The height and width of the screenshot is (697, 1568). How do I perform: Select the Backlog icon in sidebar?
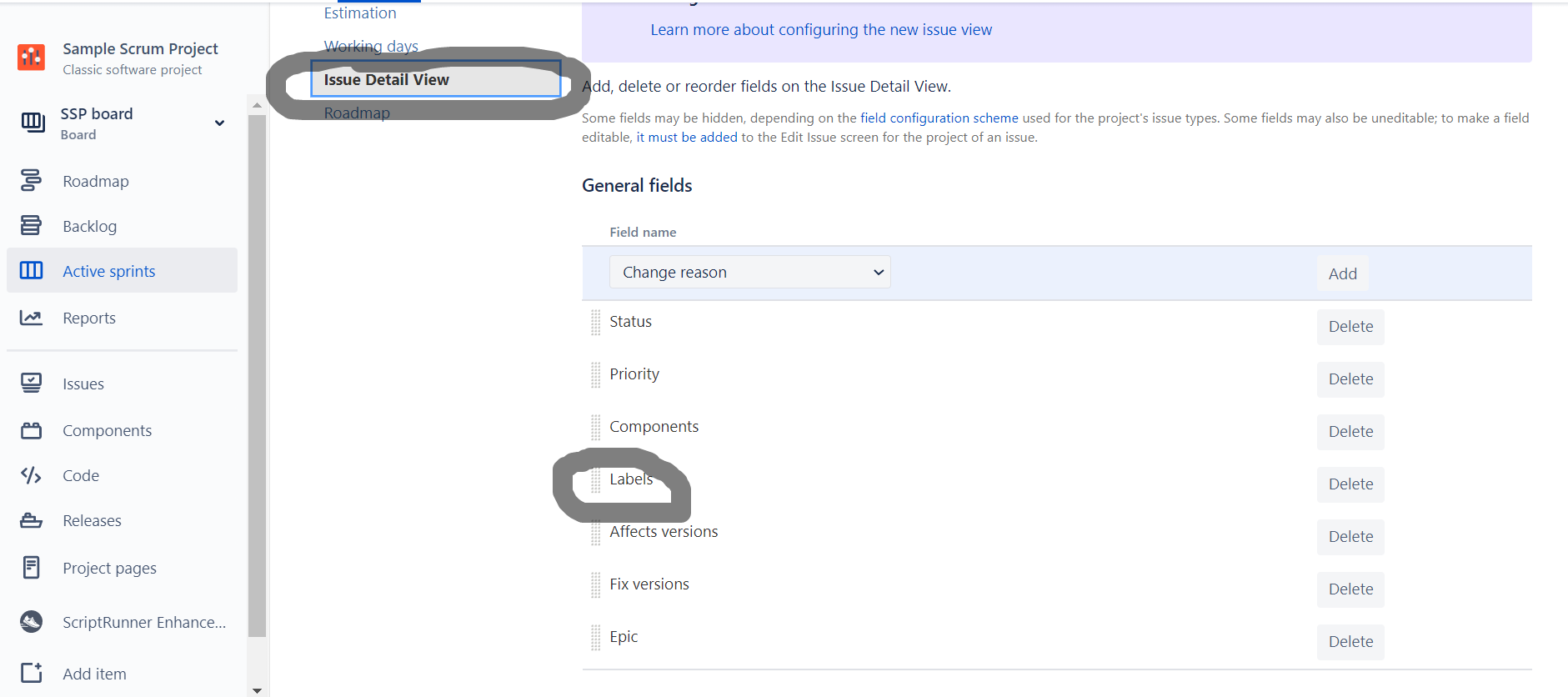(31, 225)
